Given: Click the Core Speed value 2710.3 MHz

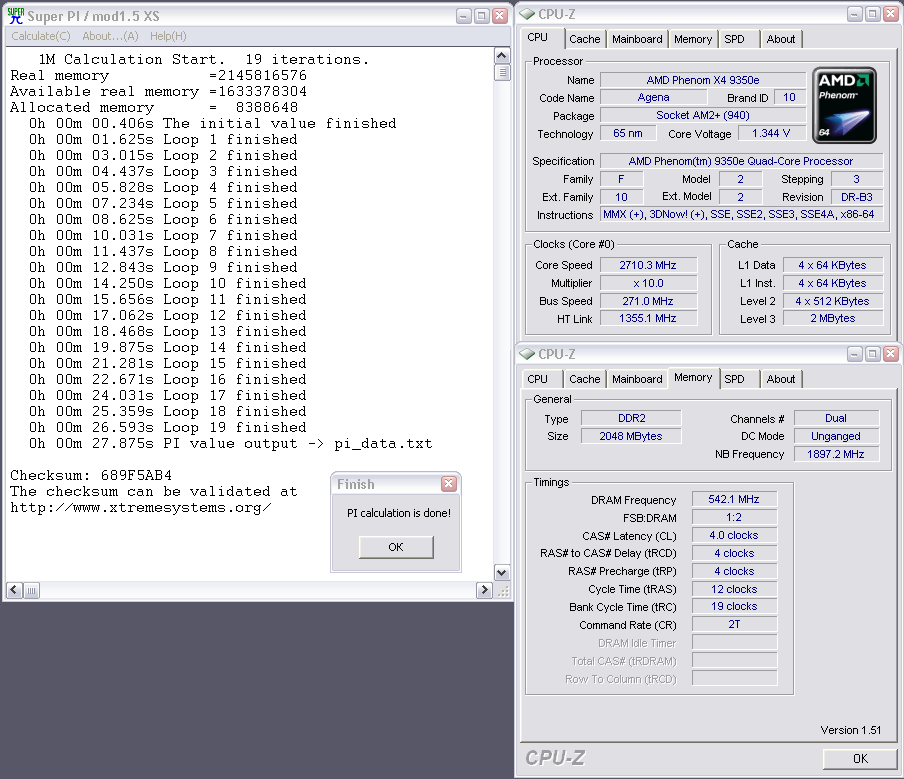Looking at the screenshot, I should (648, 265).
